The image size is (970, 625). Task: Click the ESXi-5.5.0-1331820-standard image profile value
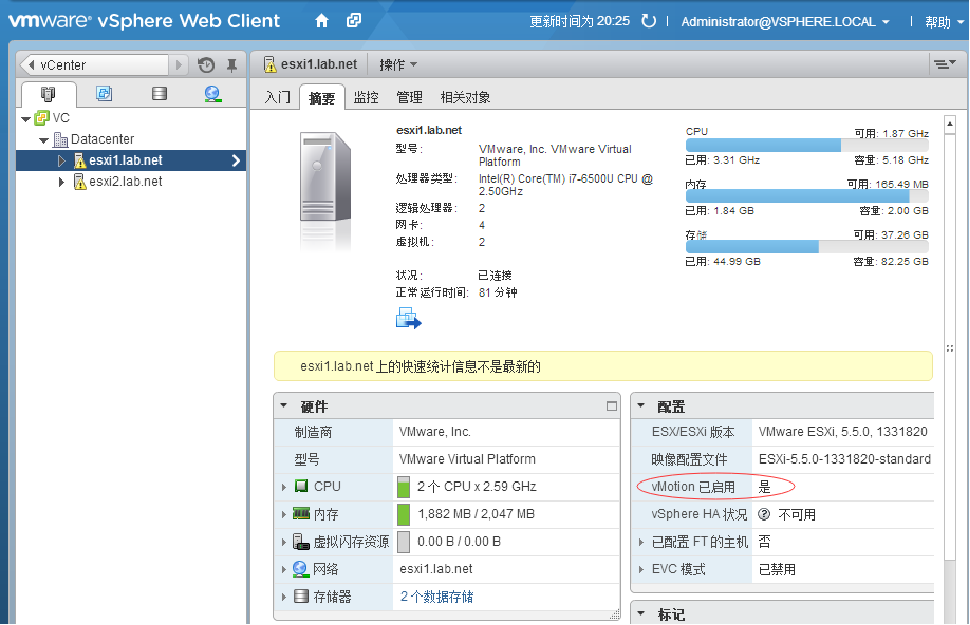[845, 459]
